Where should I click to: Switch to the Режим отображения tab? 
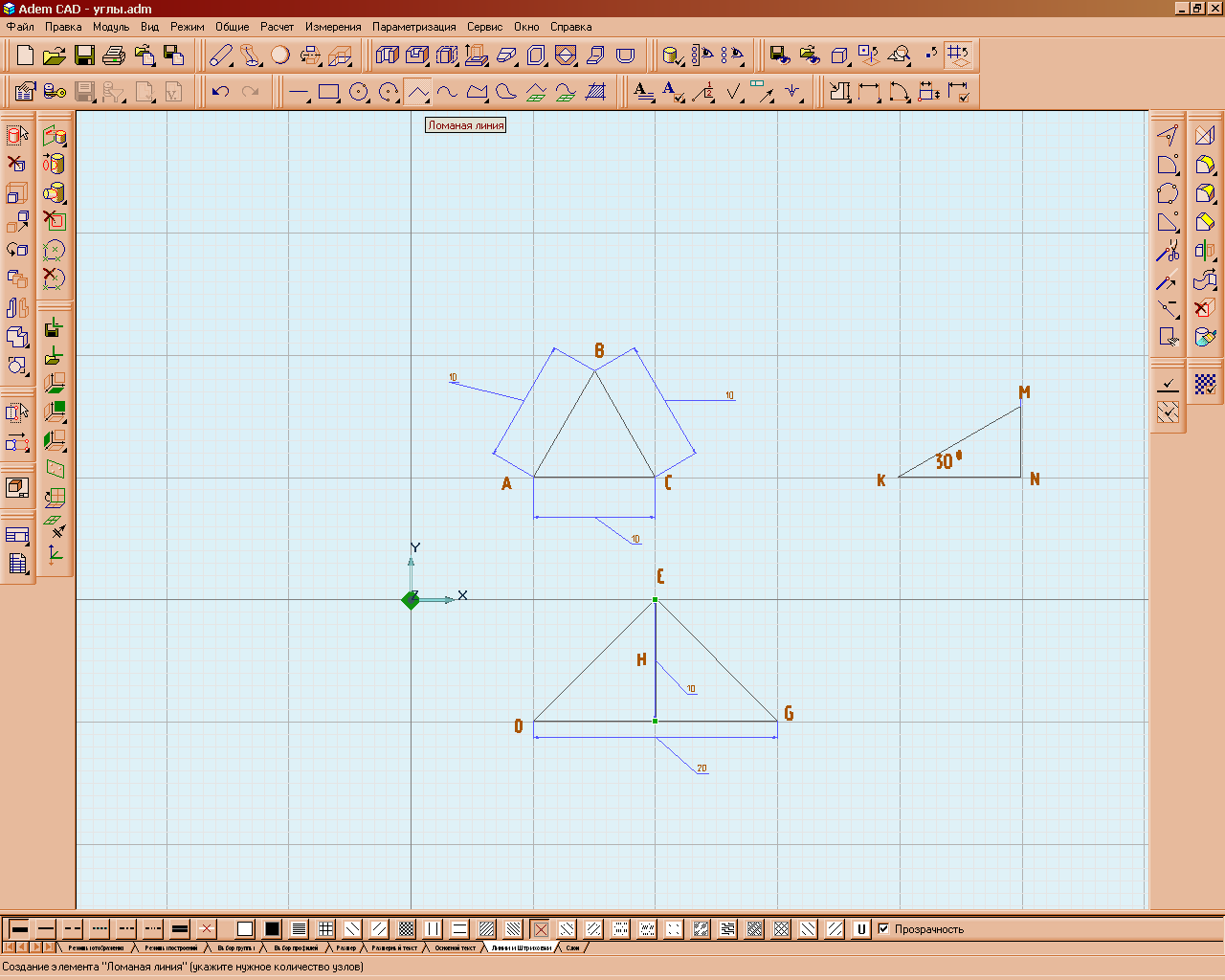94,947
